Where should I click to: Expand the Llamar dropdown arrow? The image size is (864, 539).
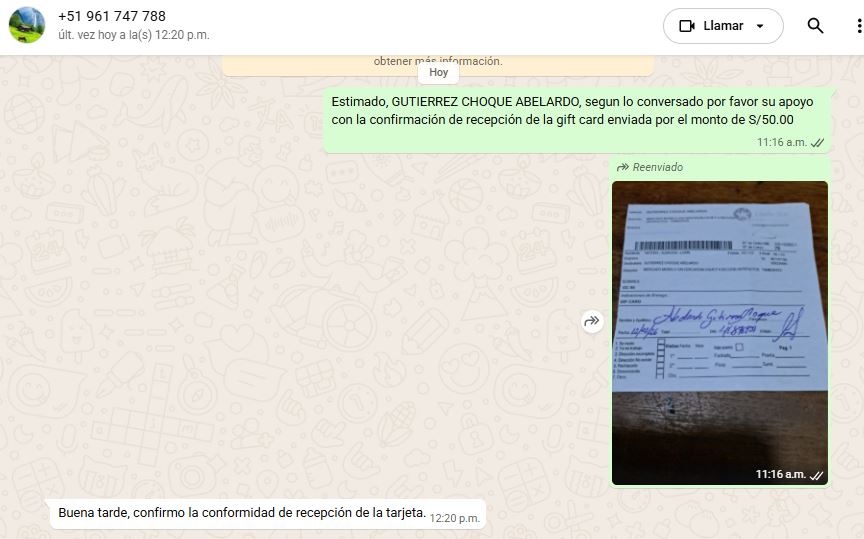(x=760, y=26)
